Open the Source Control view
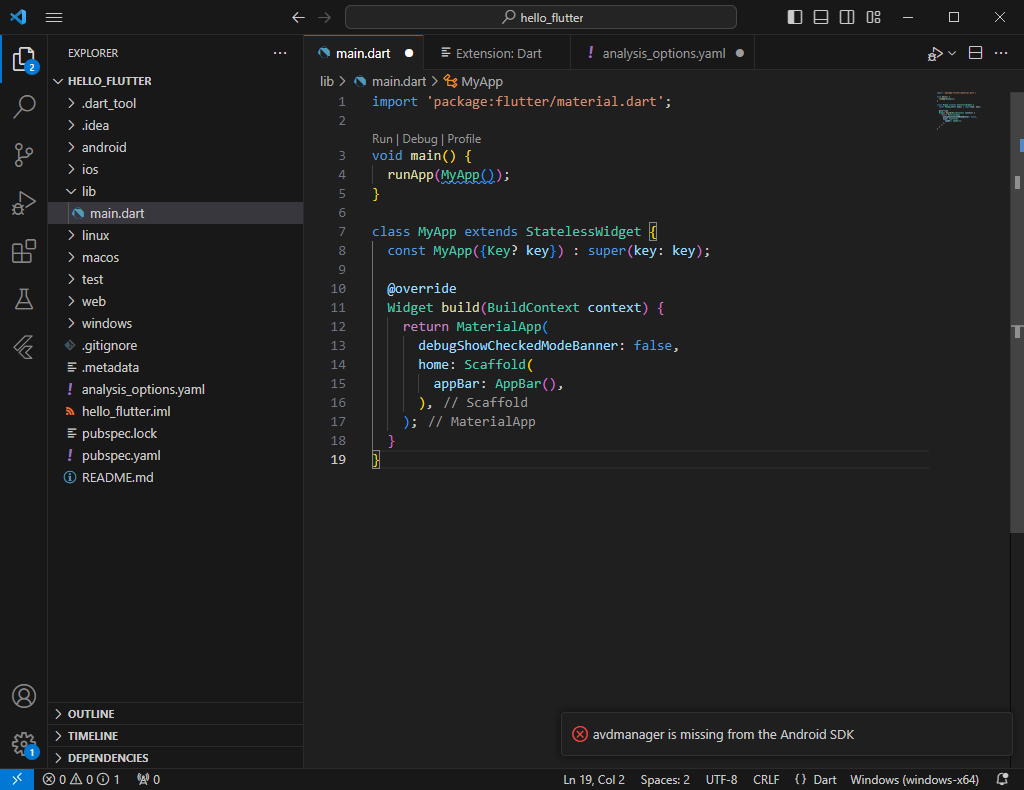 tap(24, 155)
